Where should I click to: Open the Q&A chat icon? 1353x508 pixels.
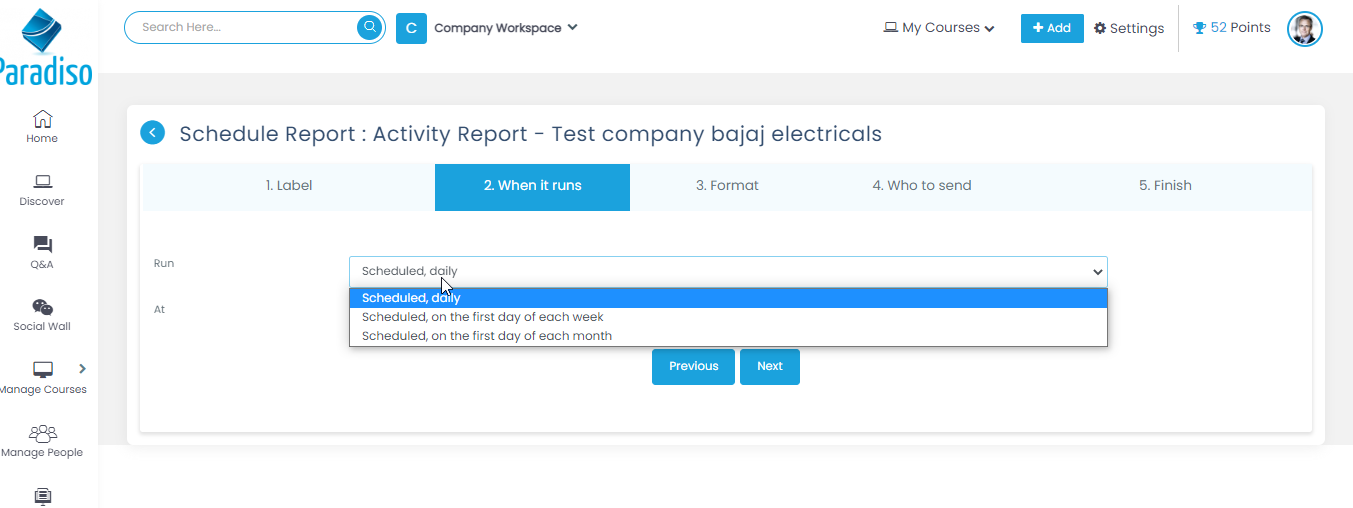(x=42, y=245)
